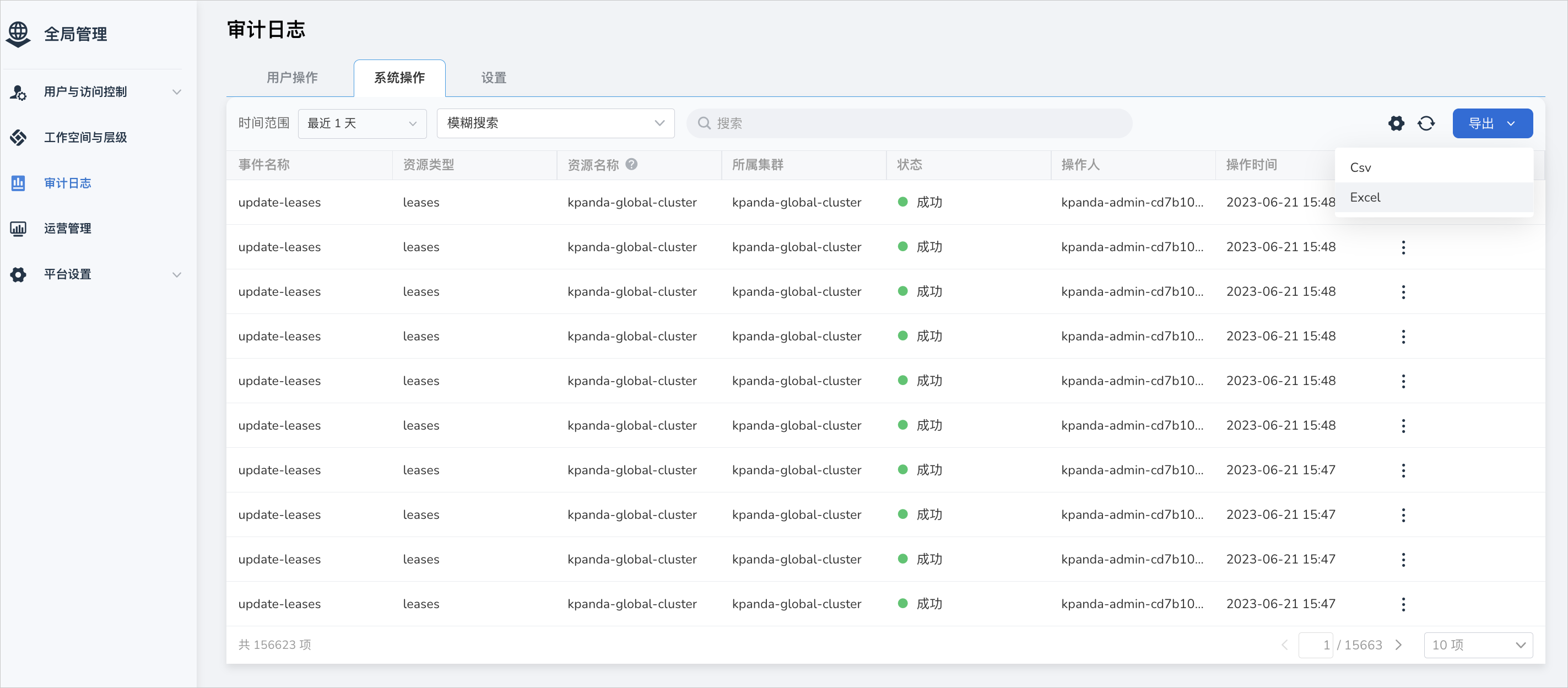Expand 用户与访问控制 chevron
1568x688 pixels.
pos(176,92)
